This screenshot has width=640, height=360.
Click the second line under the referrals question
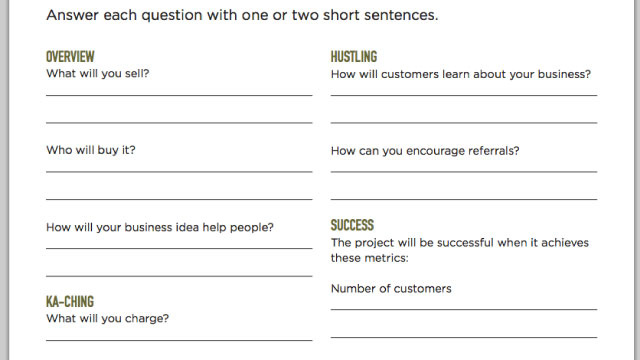(x=464, y=199)
